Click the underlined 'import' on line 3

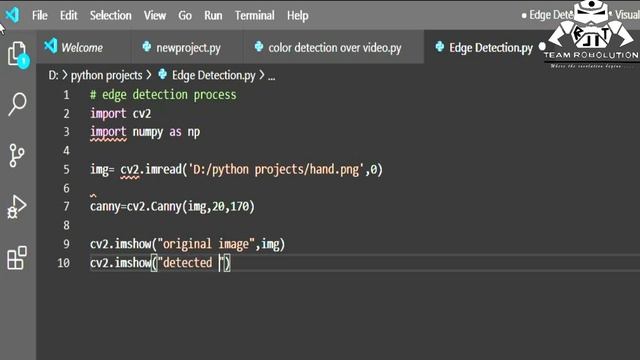[x=108, y=132]
